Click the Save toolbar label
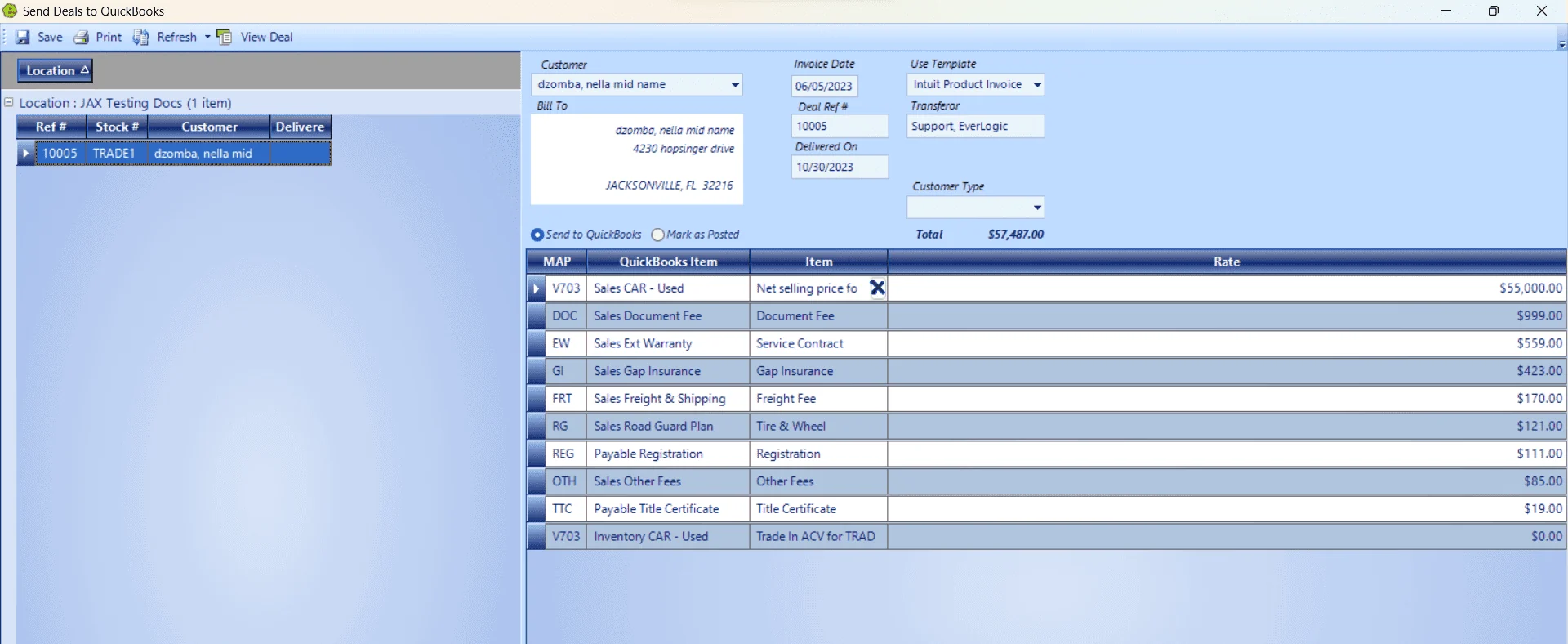 [x=50, y=38]
